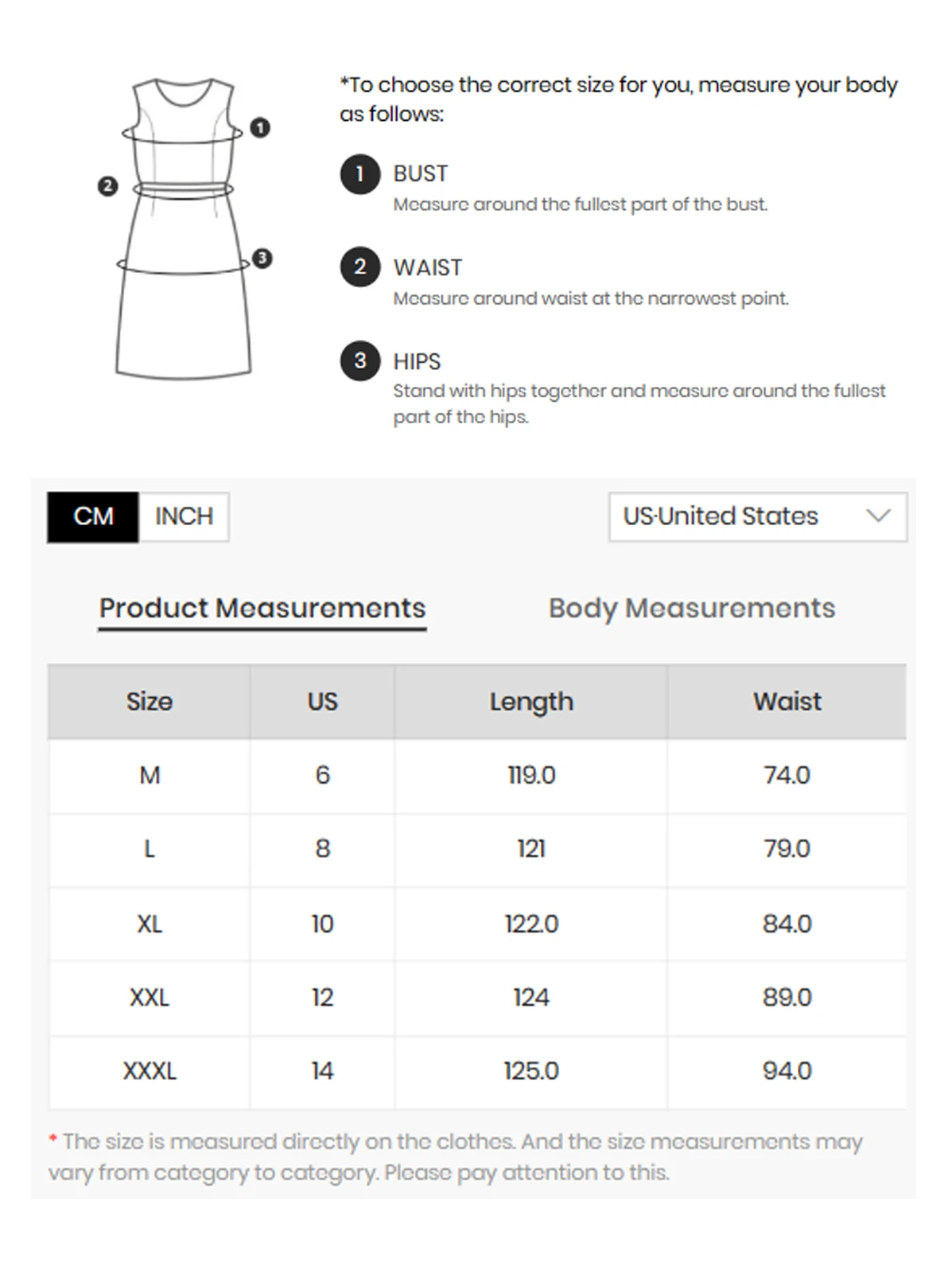Switch units to CM

click(93, 516)
